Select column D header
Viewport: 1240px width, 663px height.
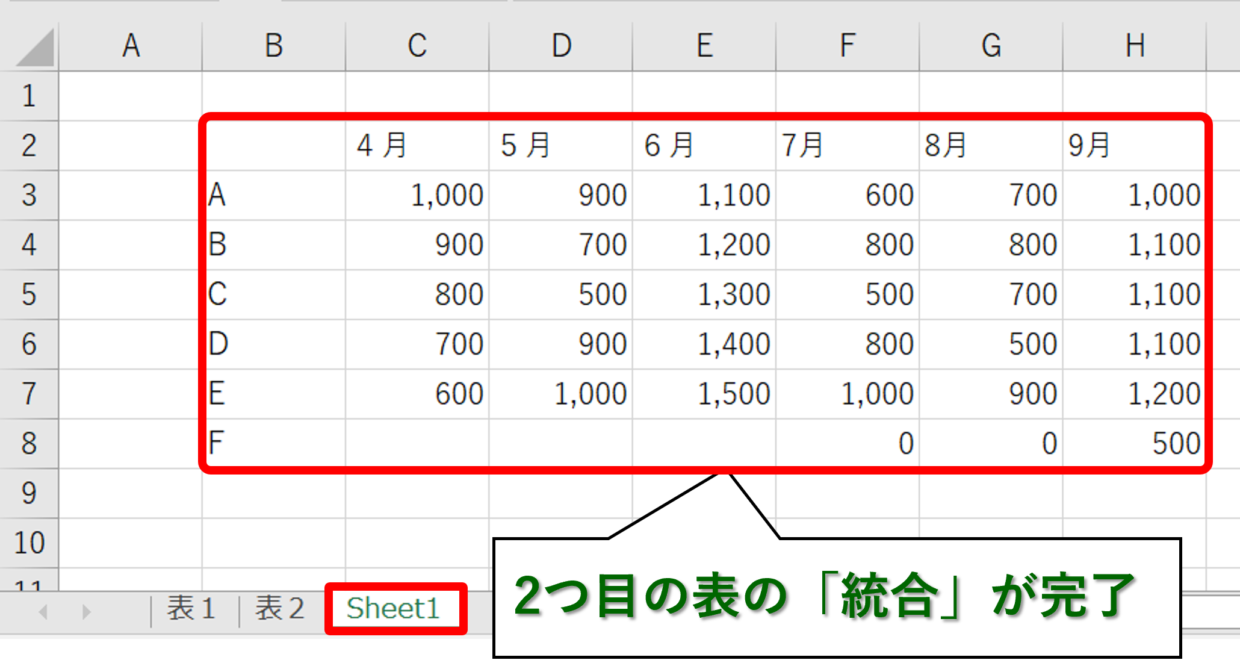tap(561, 46)
